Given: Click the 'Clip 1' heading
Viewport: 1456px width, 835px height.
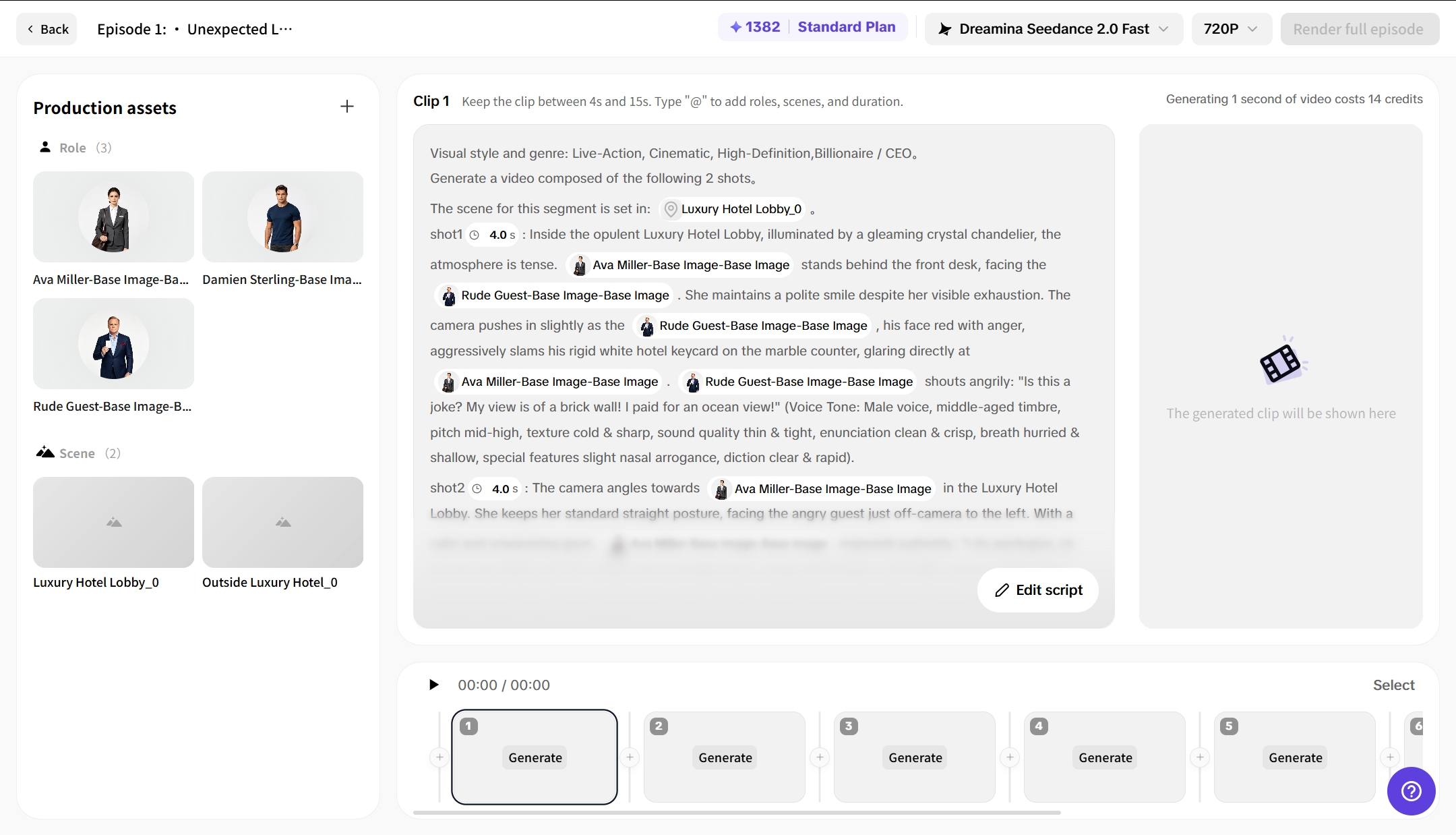Looking at the screenshot, I should (x=431, y=101).
